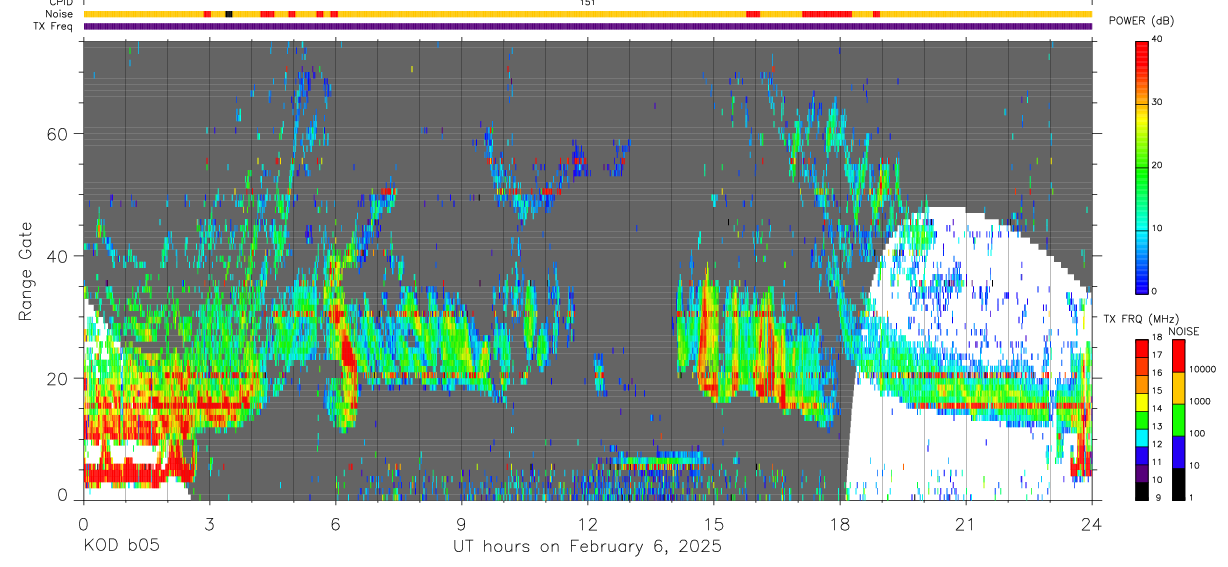Click the noise color scale bar
Image resolution: width=1228 pixels, height=567 pixels.
click(1179, 419)
